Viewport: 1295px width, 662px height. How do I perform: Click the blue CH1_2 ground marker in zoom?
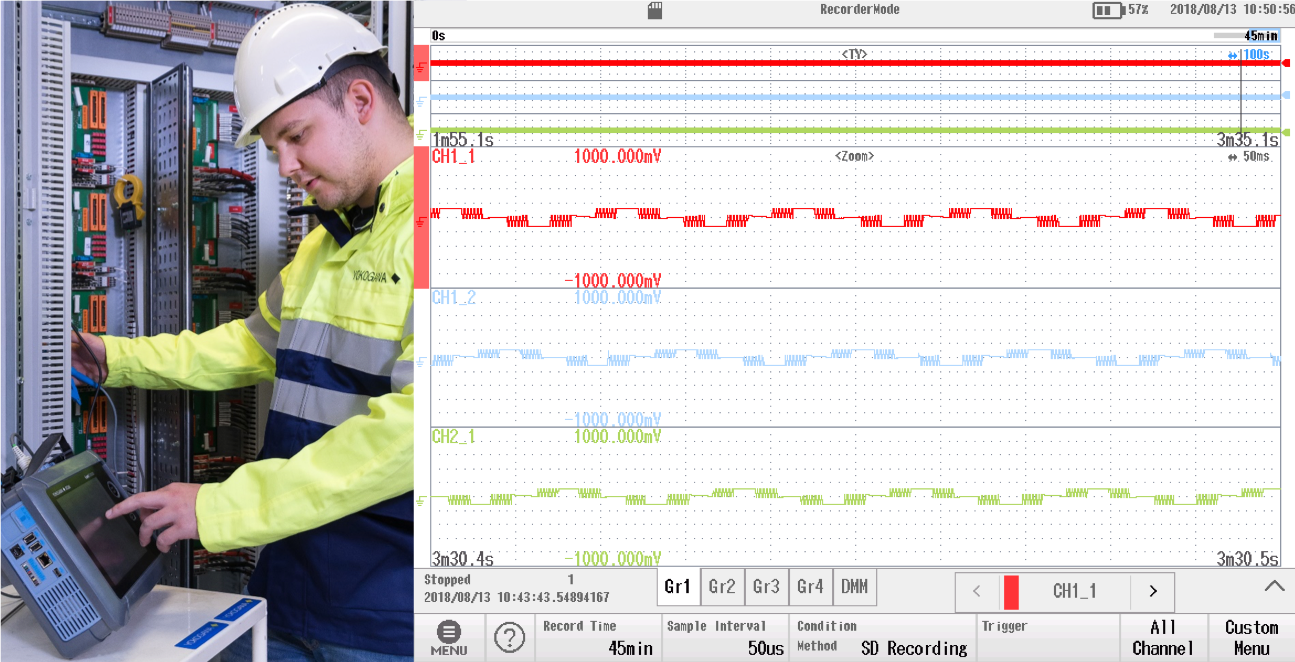coord(421,360)
